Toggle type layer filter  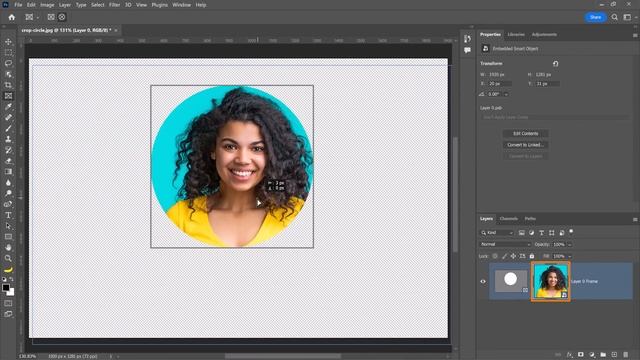point(542,233)
